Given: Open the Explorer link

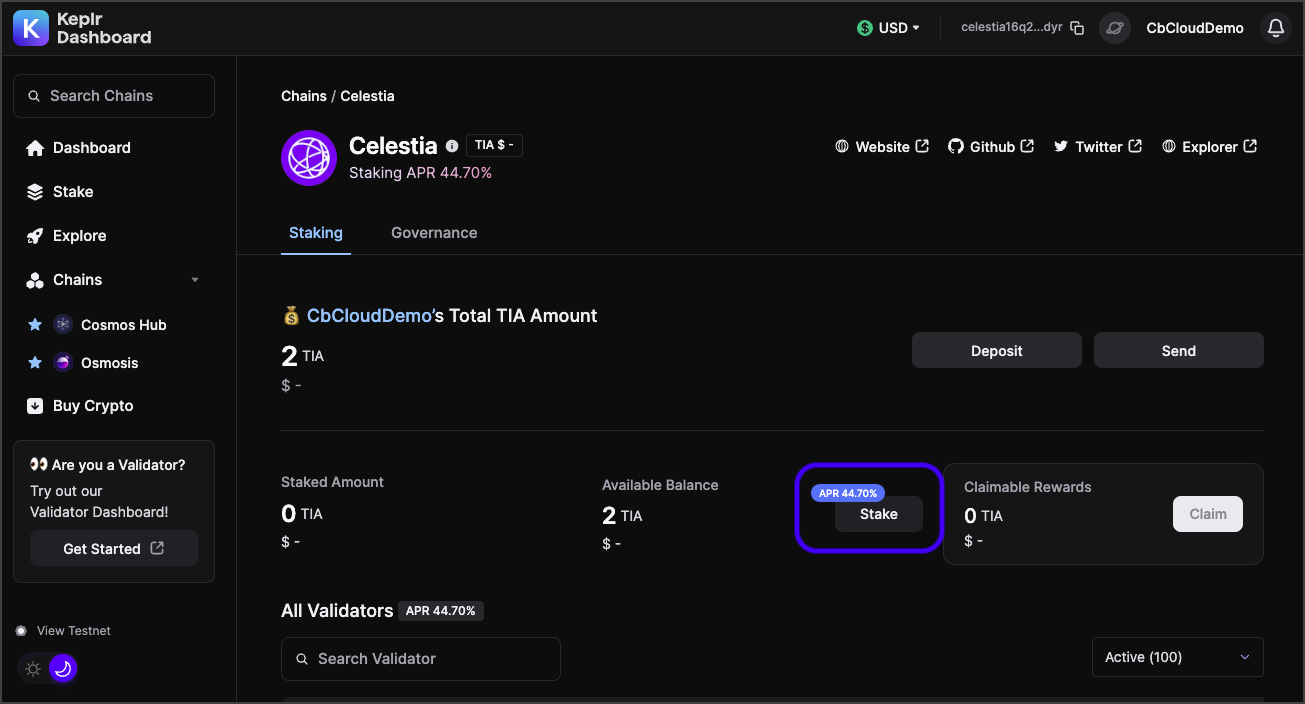Looking at the screenshot, I should click(x=1210, y=147).
